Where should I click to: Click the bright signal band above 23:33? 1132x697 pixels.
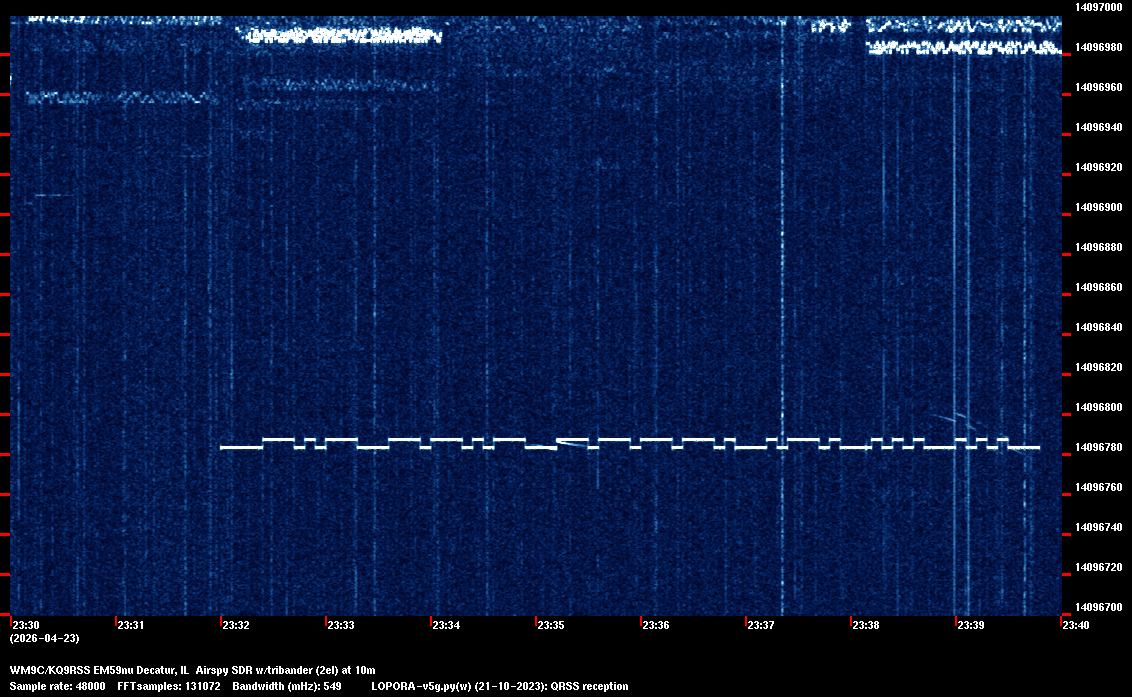point(340,36)
